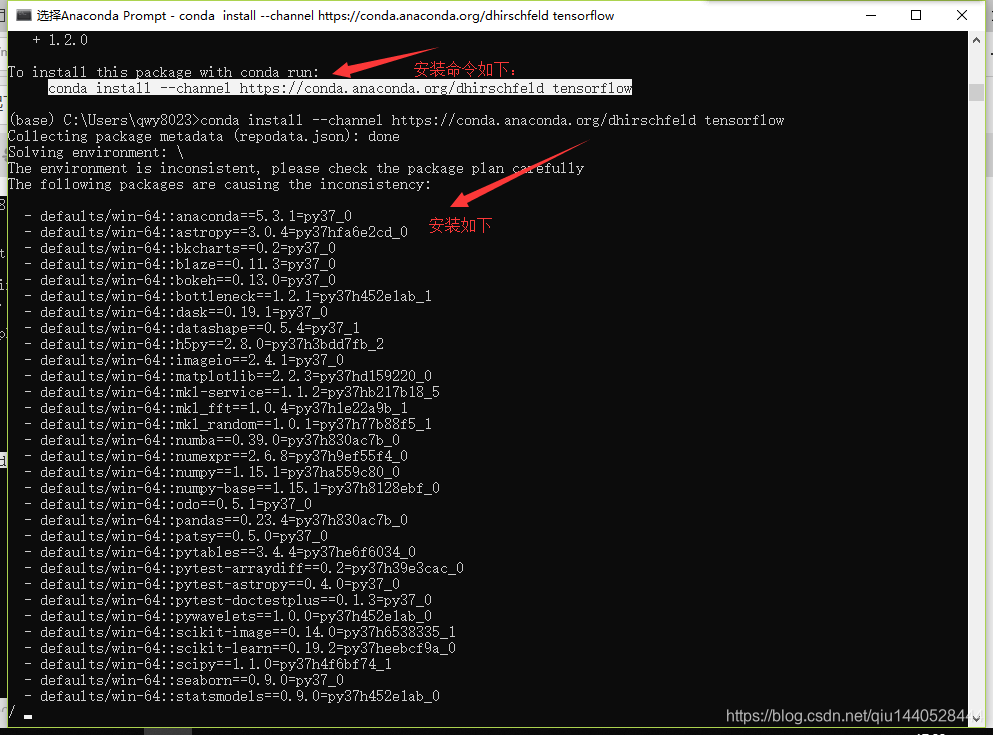Click the mkl-service==1.1.2 package line
This screenshot has height=735, width=993.
(232, 393)
